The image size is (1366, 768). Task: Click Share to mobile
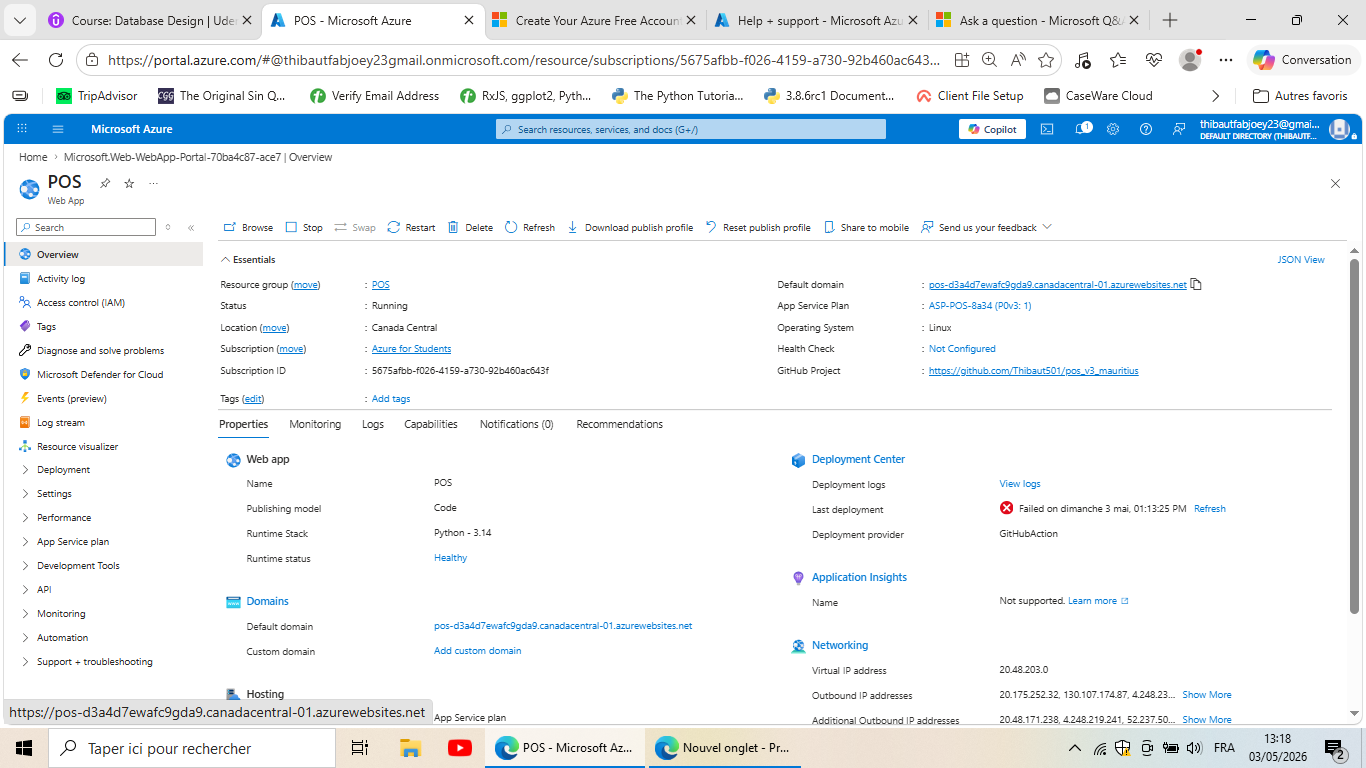pos(866,227)
